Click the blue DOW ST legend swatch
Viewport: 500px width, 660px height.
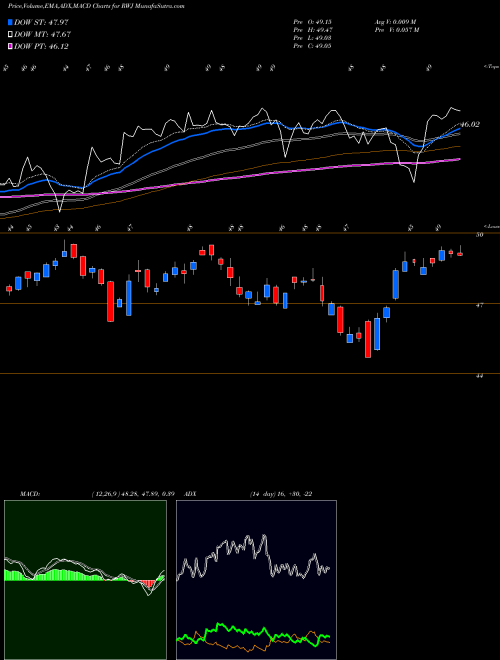click(x=11, y=22)
